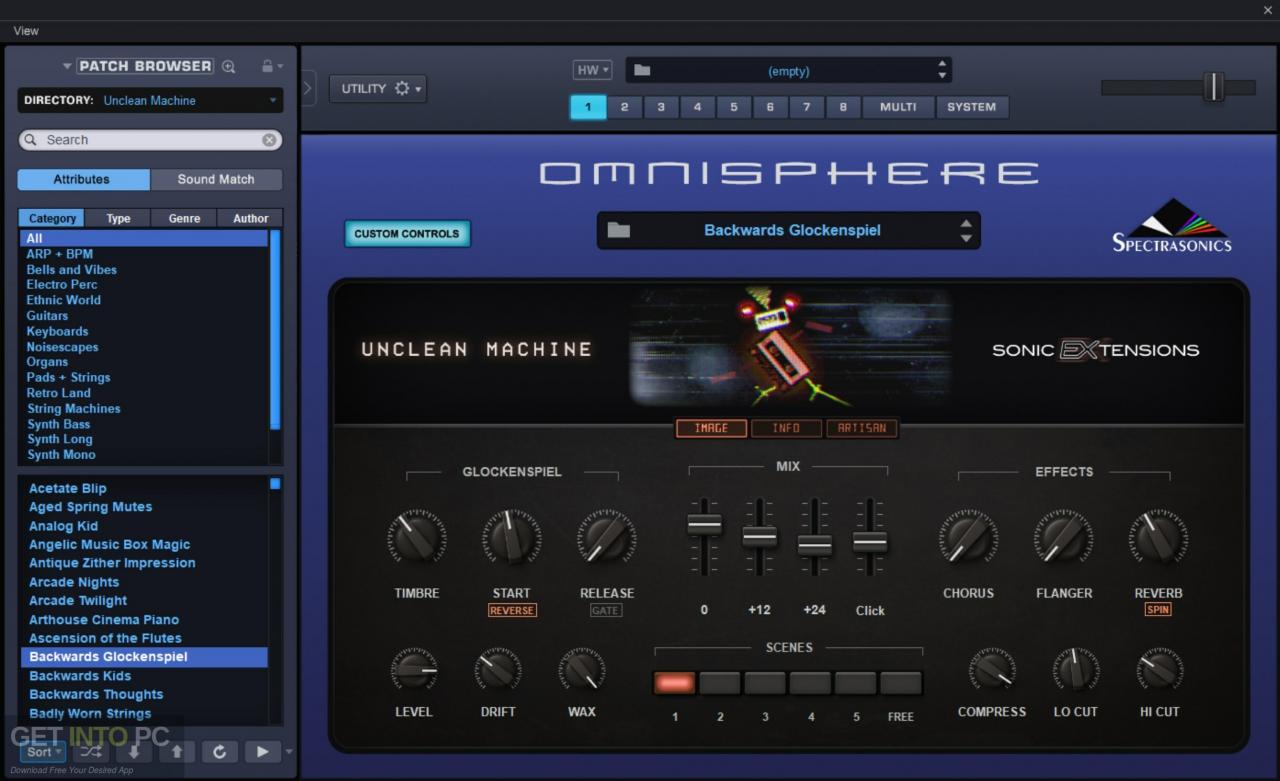The height and width of the screenshot is (781, 1280).
Task: Open the View menu
Action: click(26, 31)
